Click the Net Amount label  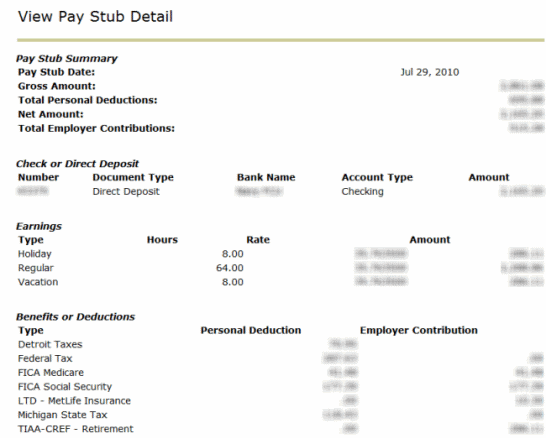[51, 114]
